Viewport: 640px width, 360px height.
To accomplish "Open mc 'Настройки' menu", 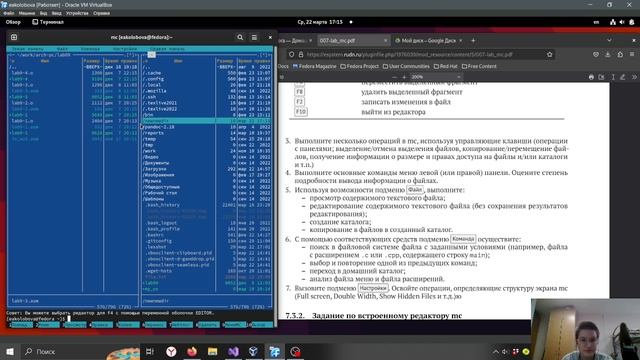I will point(125,49).
